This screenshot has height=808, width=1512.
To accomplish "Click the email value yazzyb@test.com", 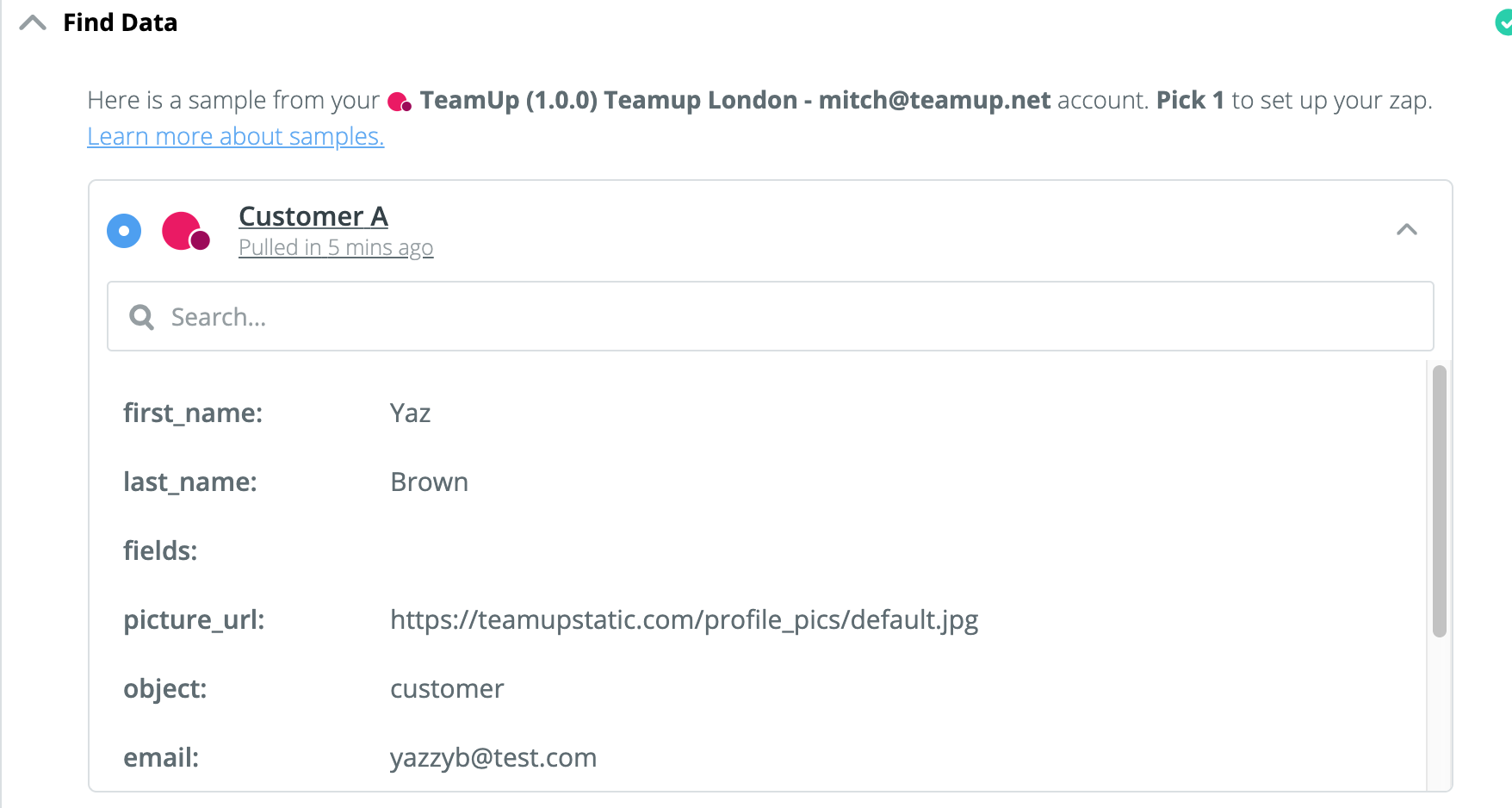I will [x=493, y=758].
